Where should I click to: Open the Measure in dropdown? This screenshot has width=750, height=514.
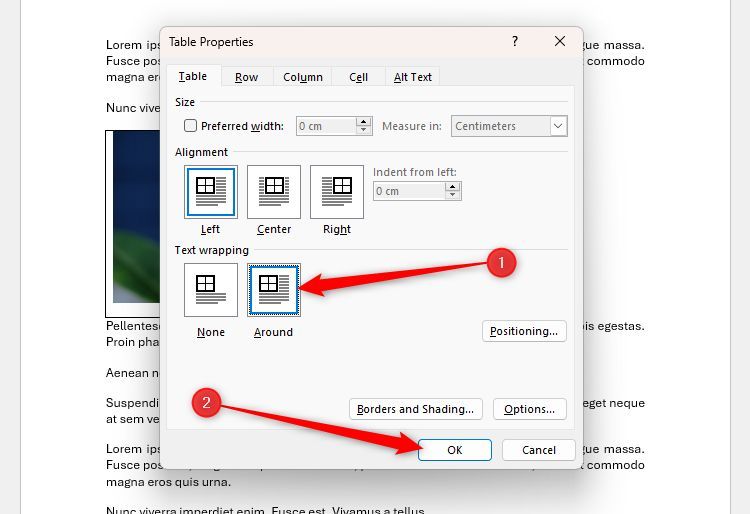558,126
